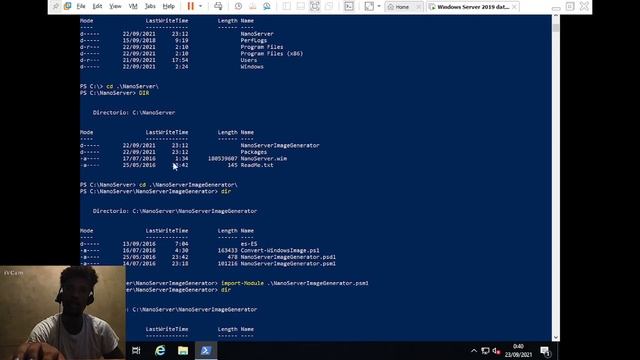Open the View menu
Image resolution: width=640 pixels, height=360 pixels.
coord(115,6)
